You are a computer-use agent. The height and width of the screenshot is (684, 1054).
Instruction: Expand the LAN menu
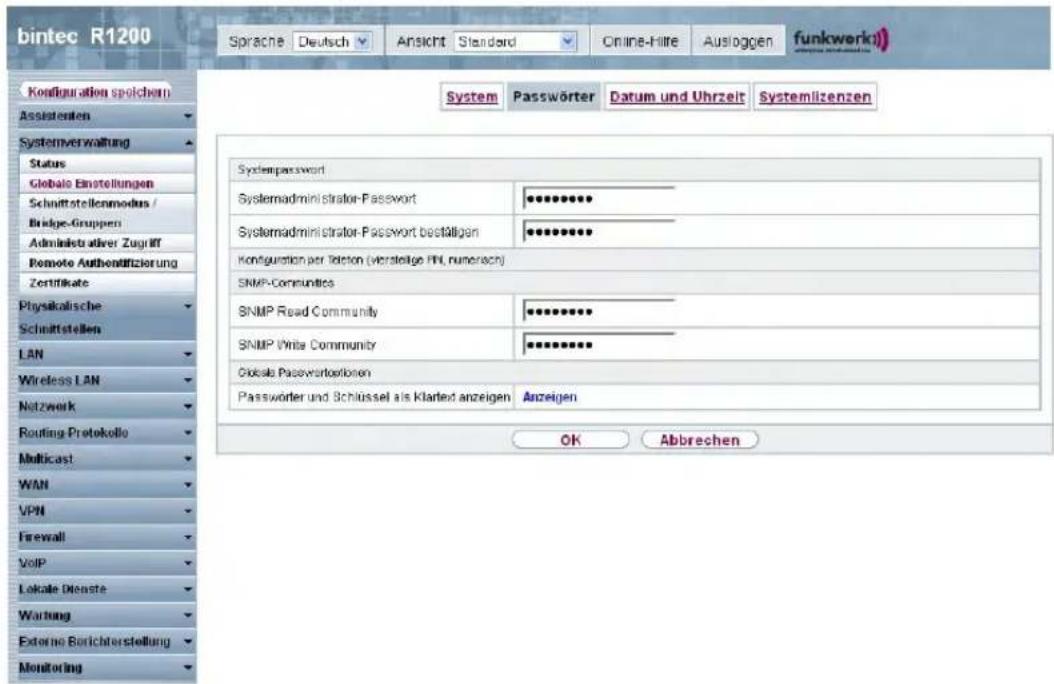pos(104,354)
